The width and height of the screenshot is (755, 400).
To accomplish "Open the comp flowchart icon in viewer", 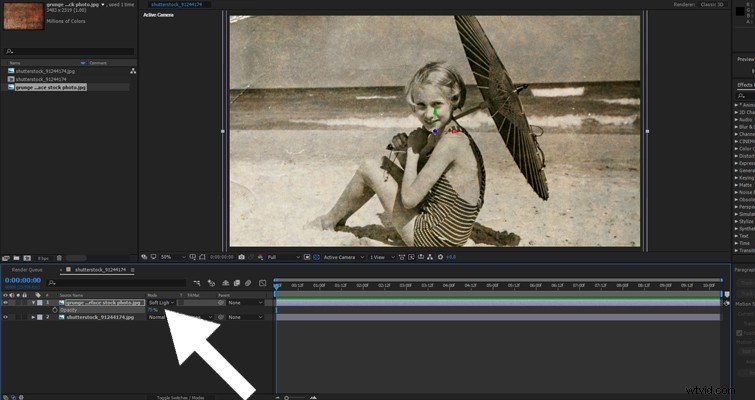I will (430, 257).
